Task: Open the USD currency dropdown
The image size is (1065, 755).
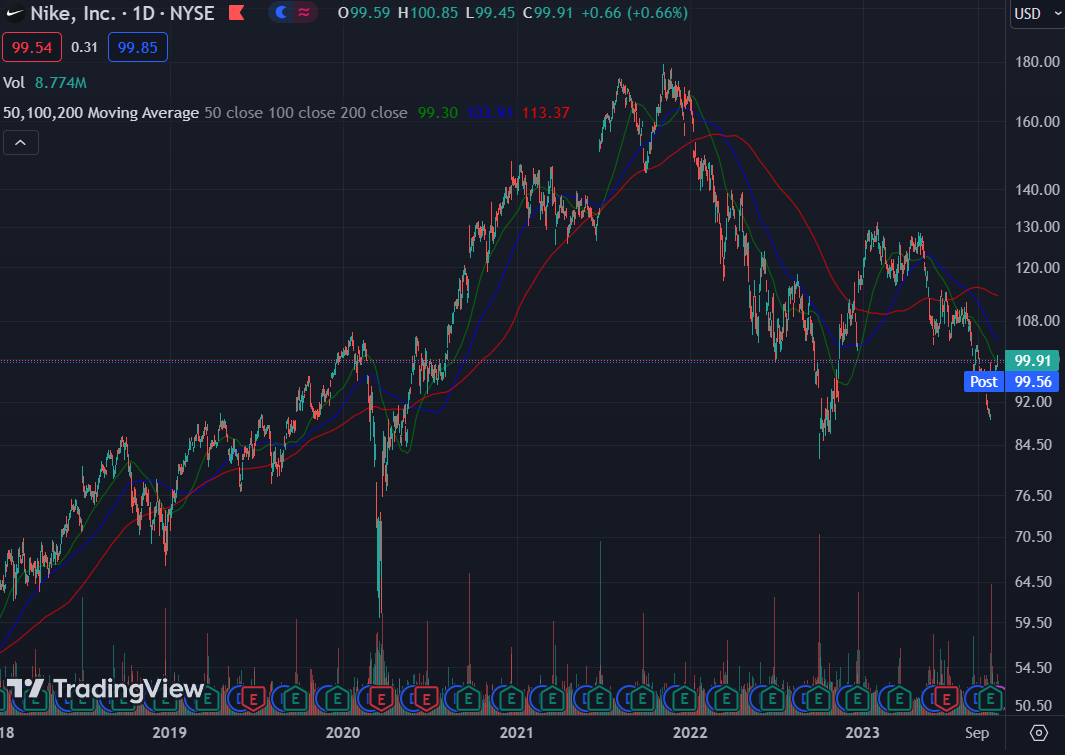Action: point(1036,14)
